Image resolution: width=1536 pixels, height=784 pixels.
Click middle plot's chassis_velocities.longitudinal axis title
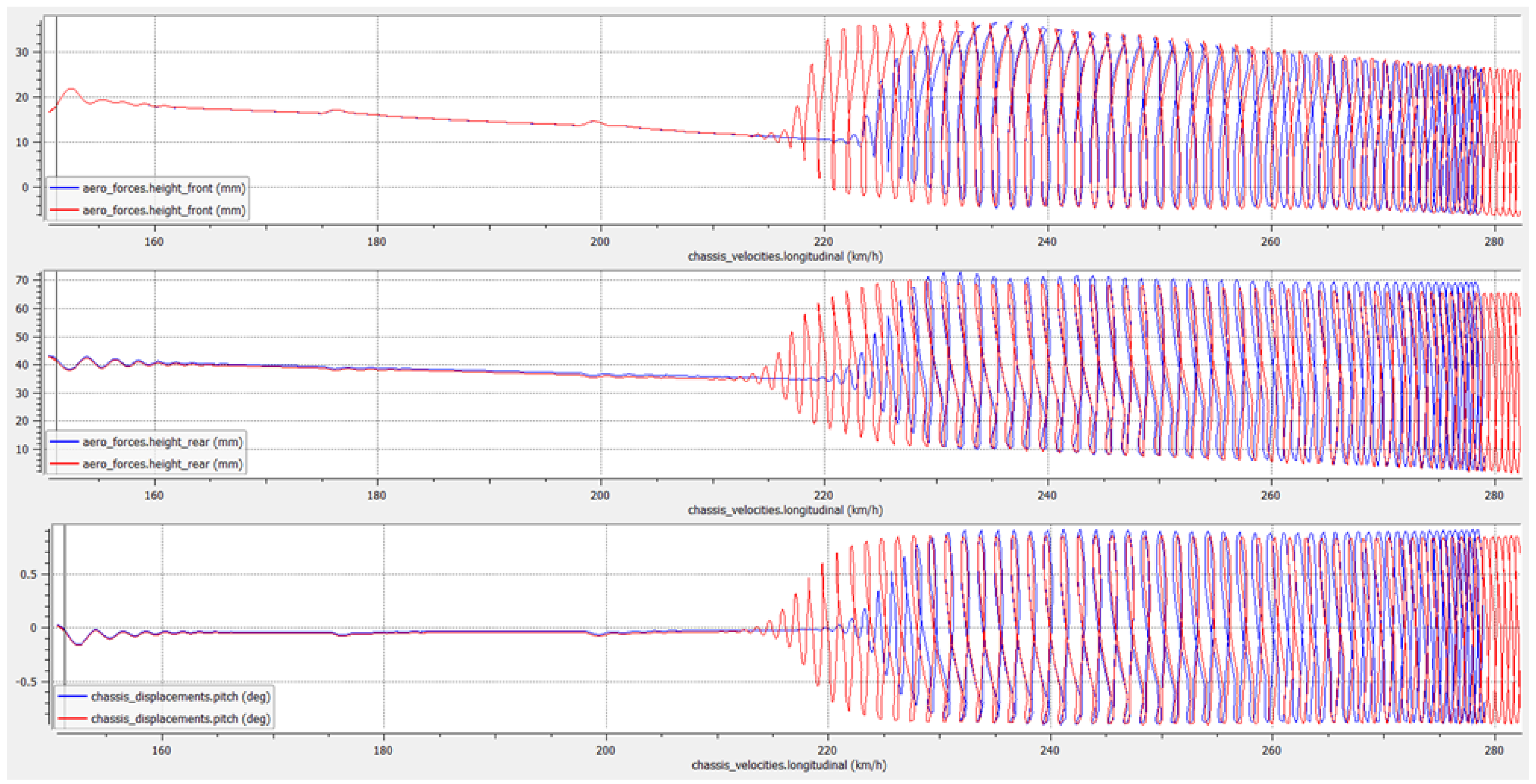pyautogui.click(x=785, y=510)
